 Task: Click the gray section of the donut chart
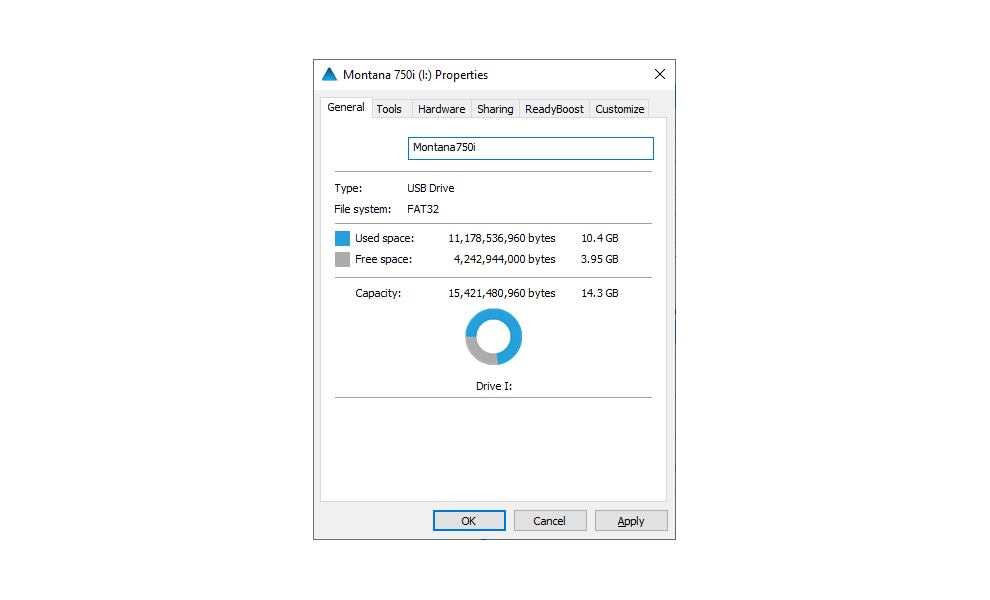click(x=477, y=351)
